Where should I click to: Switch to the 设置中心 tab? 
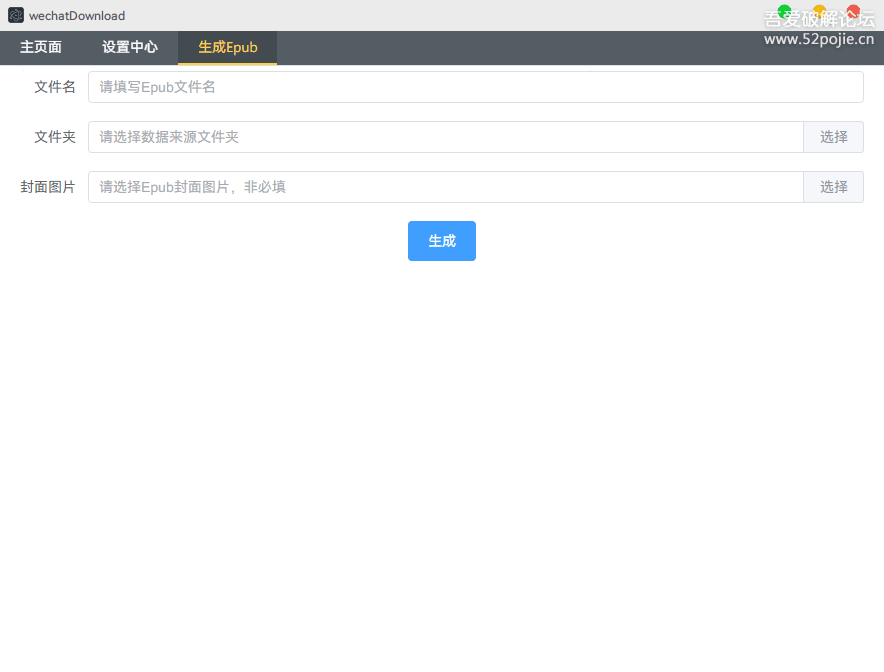[130, 47]
